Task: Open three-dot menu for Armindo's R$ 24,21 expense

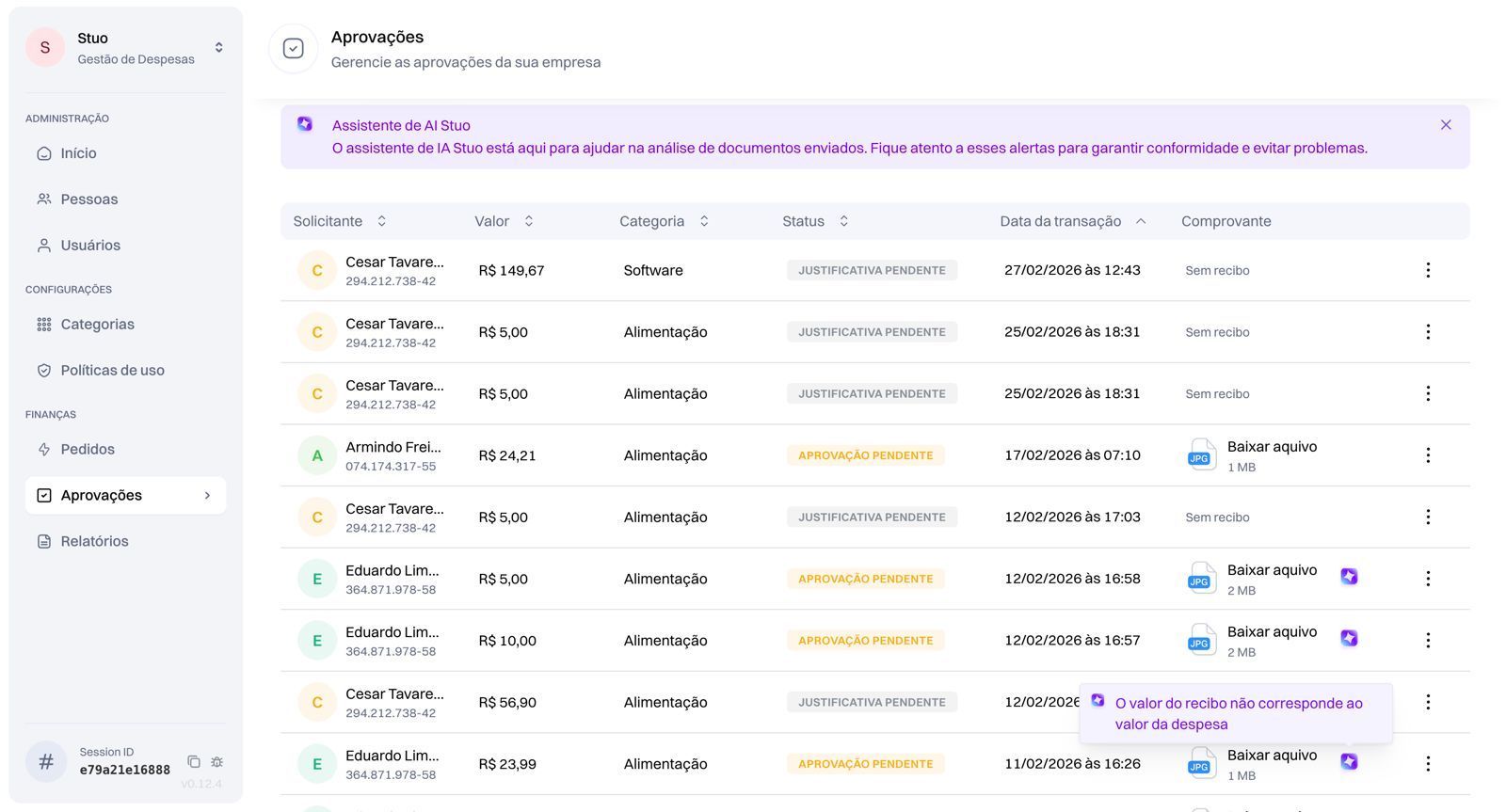Action: point(1427,455)
